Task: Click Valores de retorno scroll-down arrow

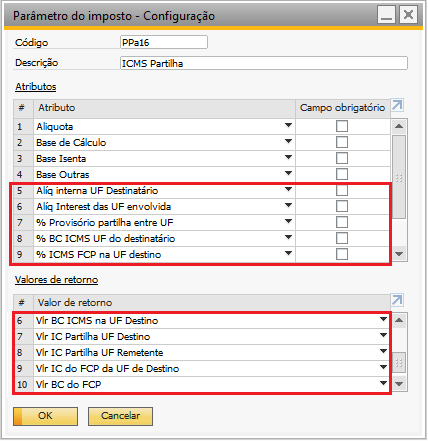Action: coord(399,384)
